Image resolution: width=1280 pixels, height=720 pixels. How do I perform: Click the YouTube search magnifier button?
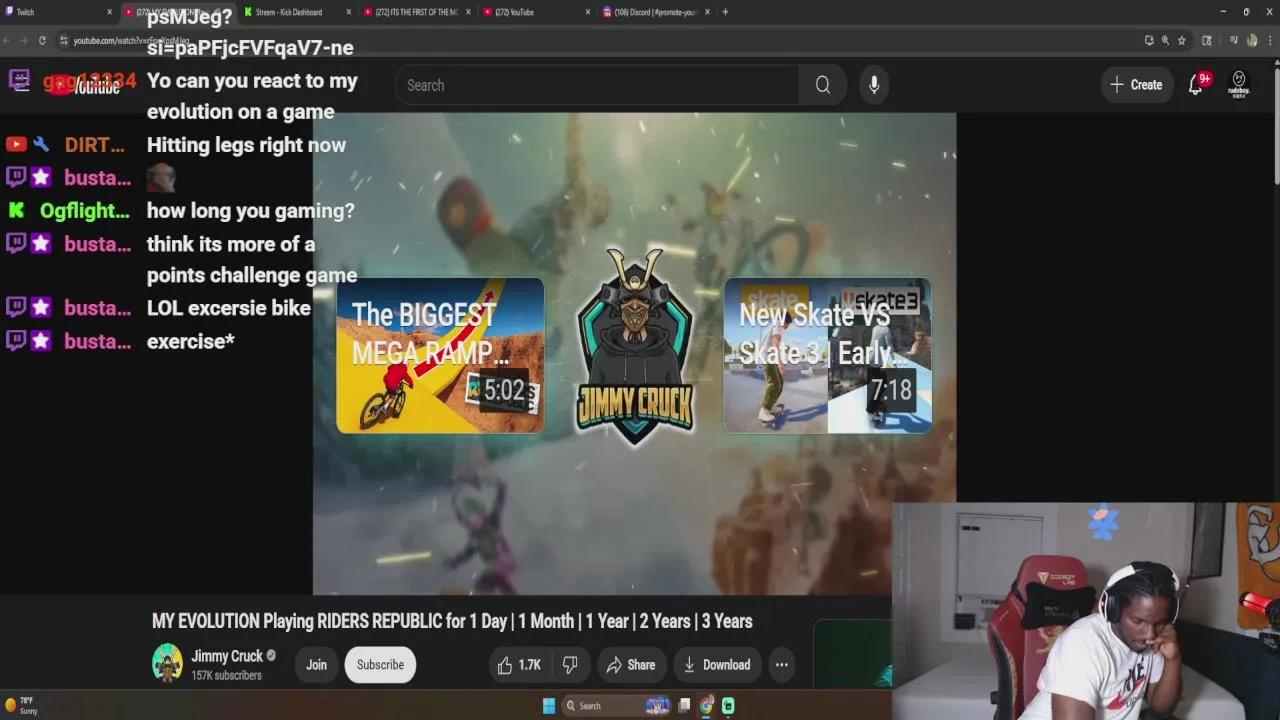[822, 85]
